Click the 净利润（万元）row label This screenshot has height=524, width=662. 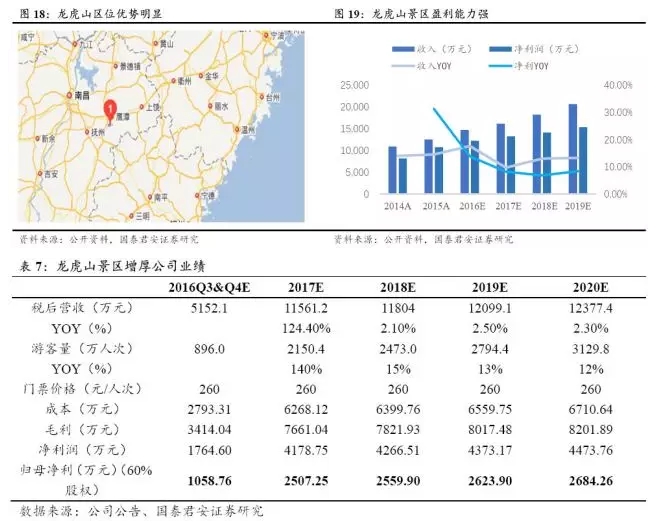coord(82,449)
